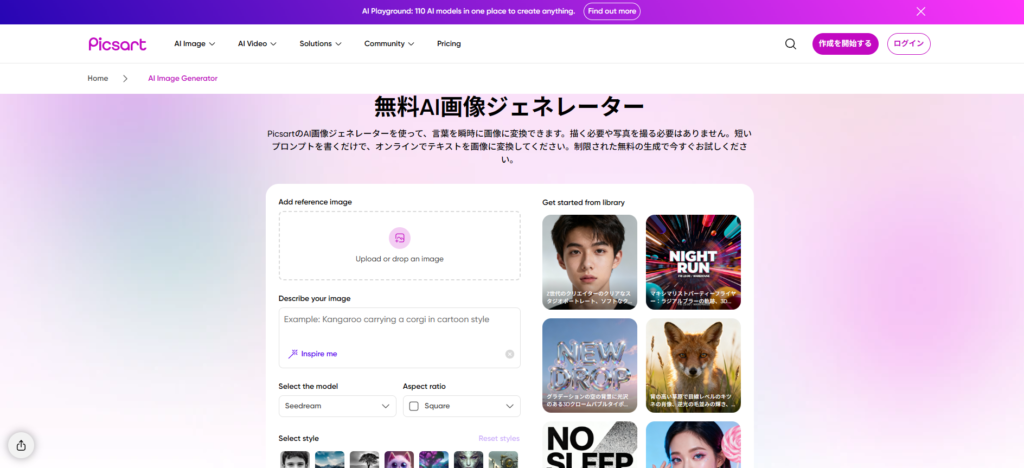
Task: Click the share icon in the bottom-left corner
Action: [x=21, y=445]
